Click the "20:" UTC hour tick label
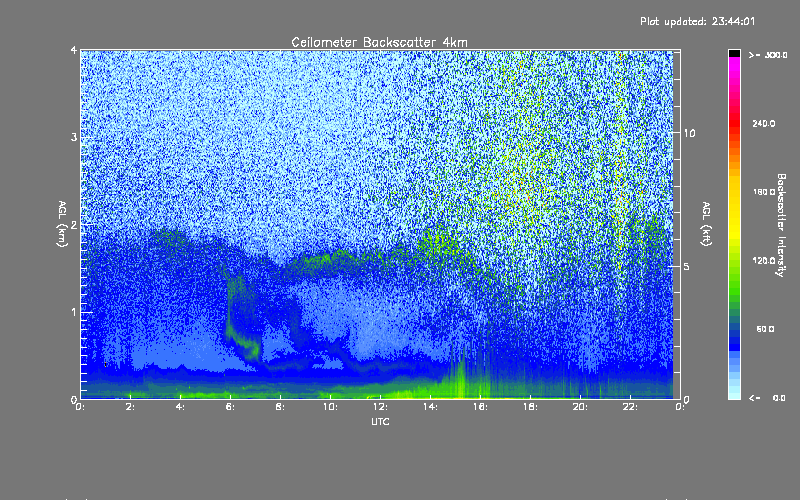800x500 pixels. pos(581,407)
